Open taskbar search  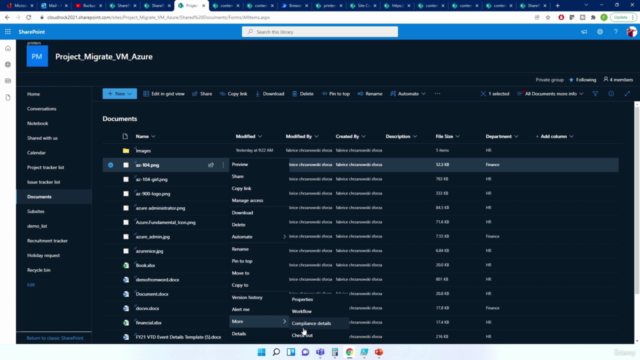click(x=276, y=352)
